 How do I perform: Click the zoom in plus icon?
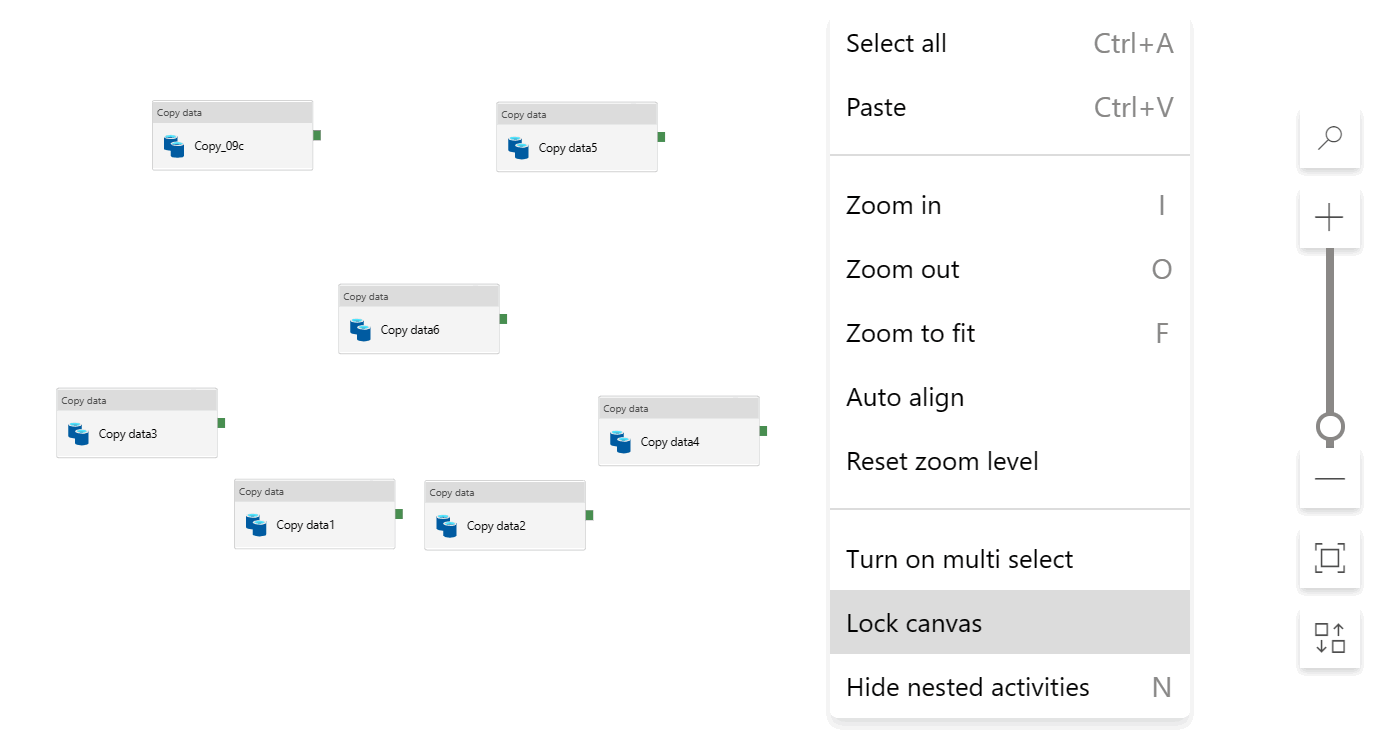pos(1329,217)
